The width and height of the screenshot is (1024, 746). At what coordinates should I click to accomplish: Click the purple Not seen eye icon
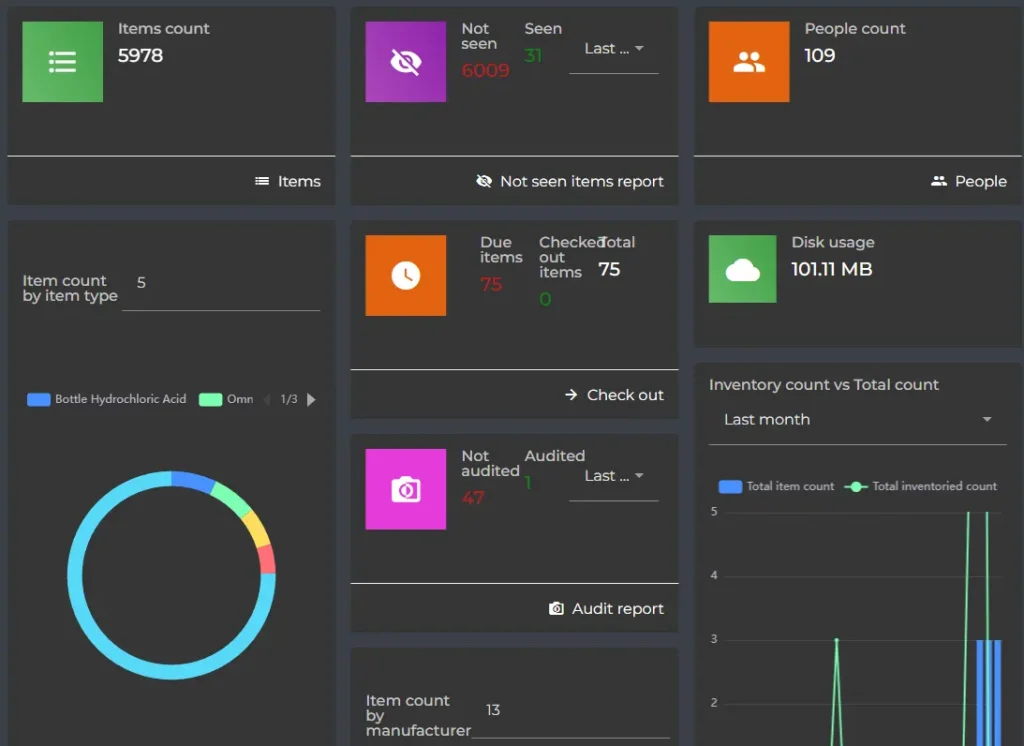click(x=406, y=61)
